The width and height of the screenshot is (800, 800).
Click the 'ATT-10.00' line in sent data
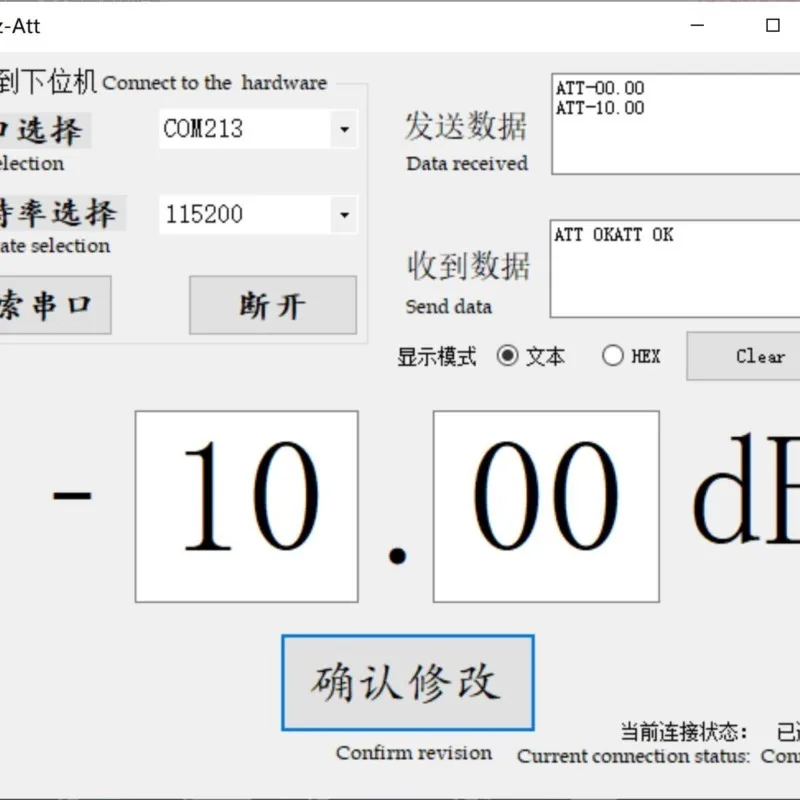coord(600,108)
